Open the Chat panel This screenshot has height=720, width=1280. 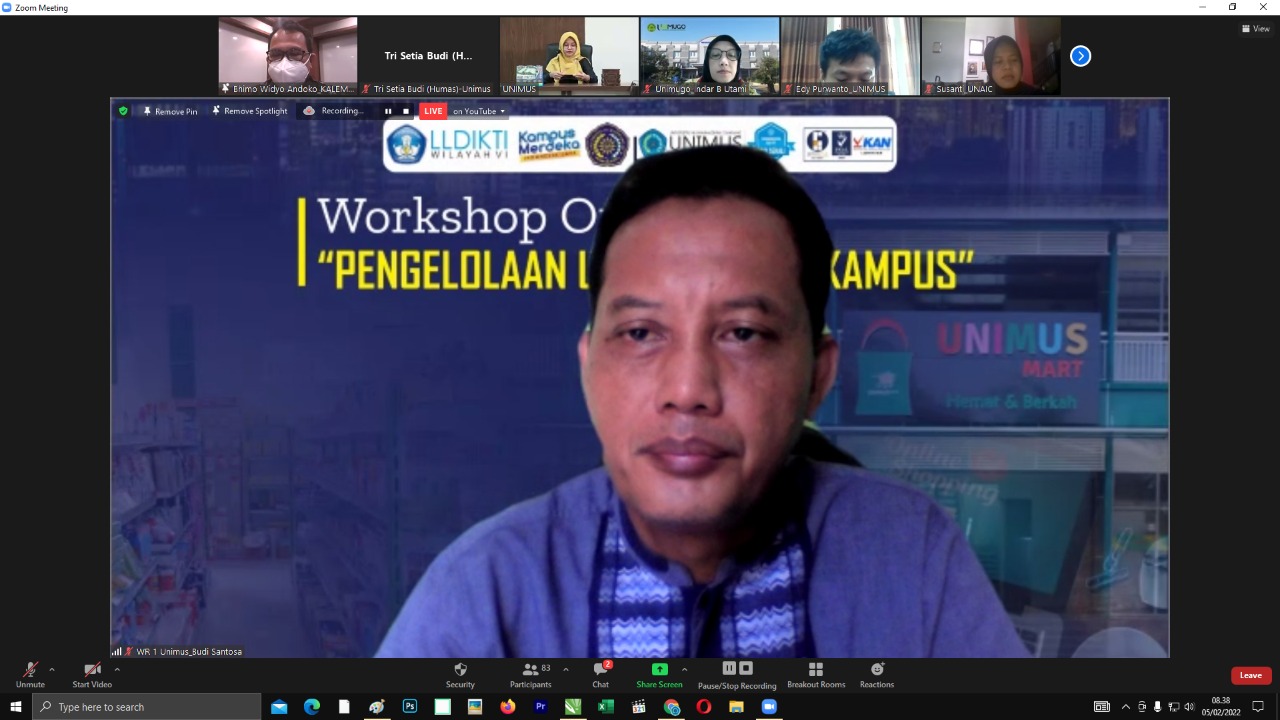(x=600, y=675)
